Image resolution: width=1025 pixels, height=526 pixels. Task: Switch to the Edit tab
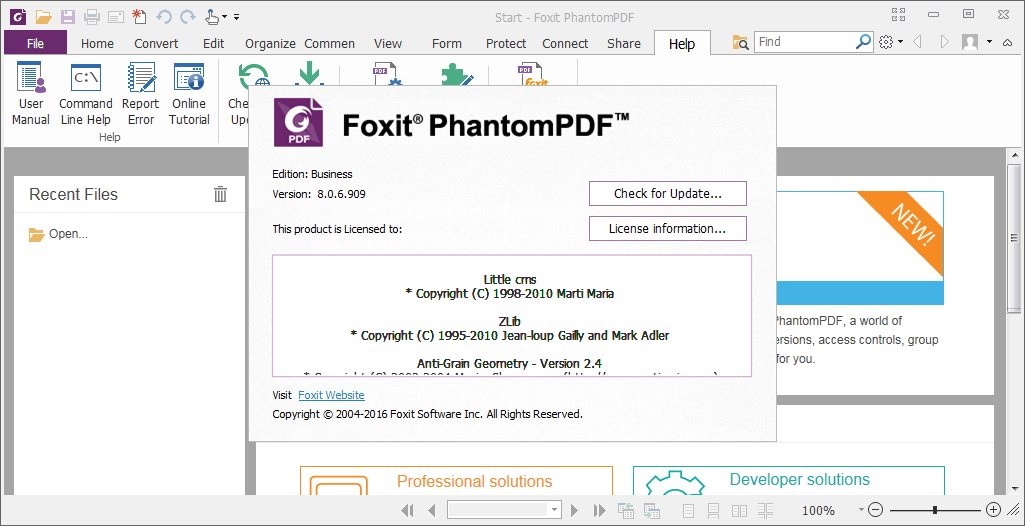click(x=213, y=44)
